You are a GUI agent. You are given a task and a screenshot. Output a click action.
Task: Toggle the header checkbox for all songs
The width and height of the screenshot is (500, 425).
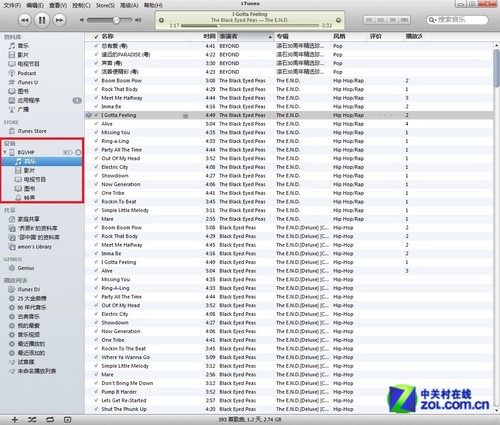(96, 36)
